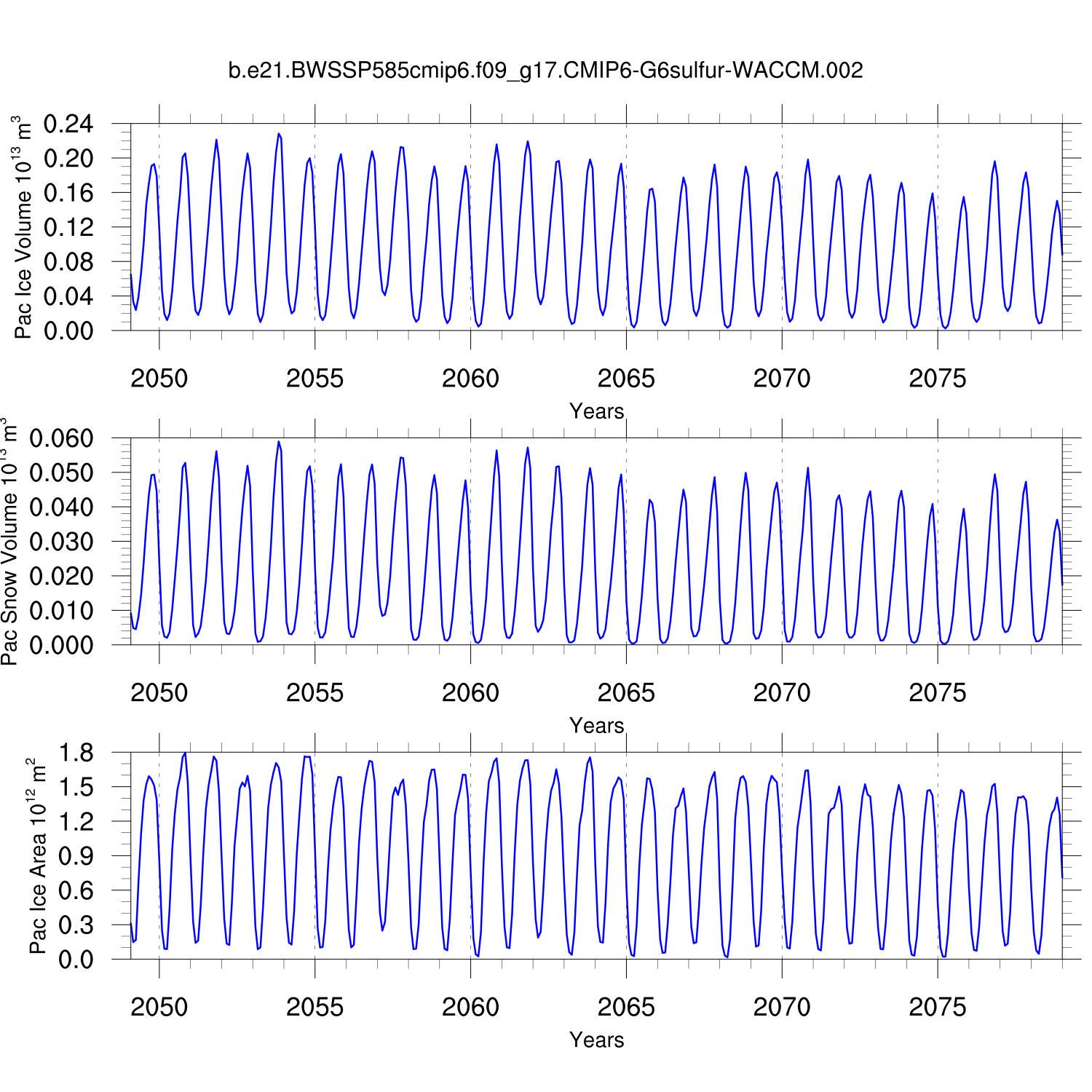
Task: Click the Years label under the top panel
Action: click(x=596, y=411)
